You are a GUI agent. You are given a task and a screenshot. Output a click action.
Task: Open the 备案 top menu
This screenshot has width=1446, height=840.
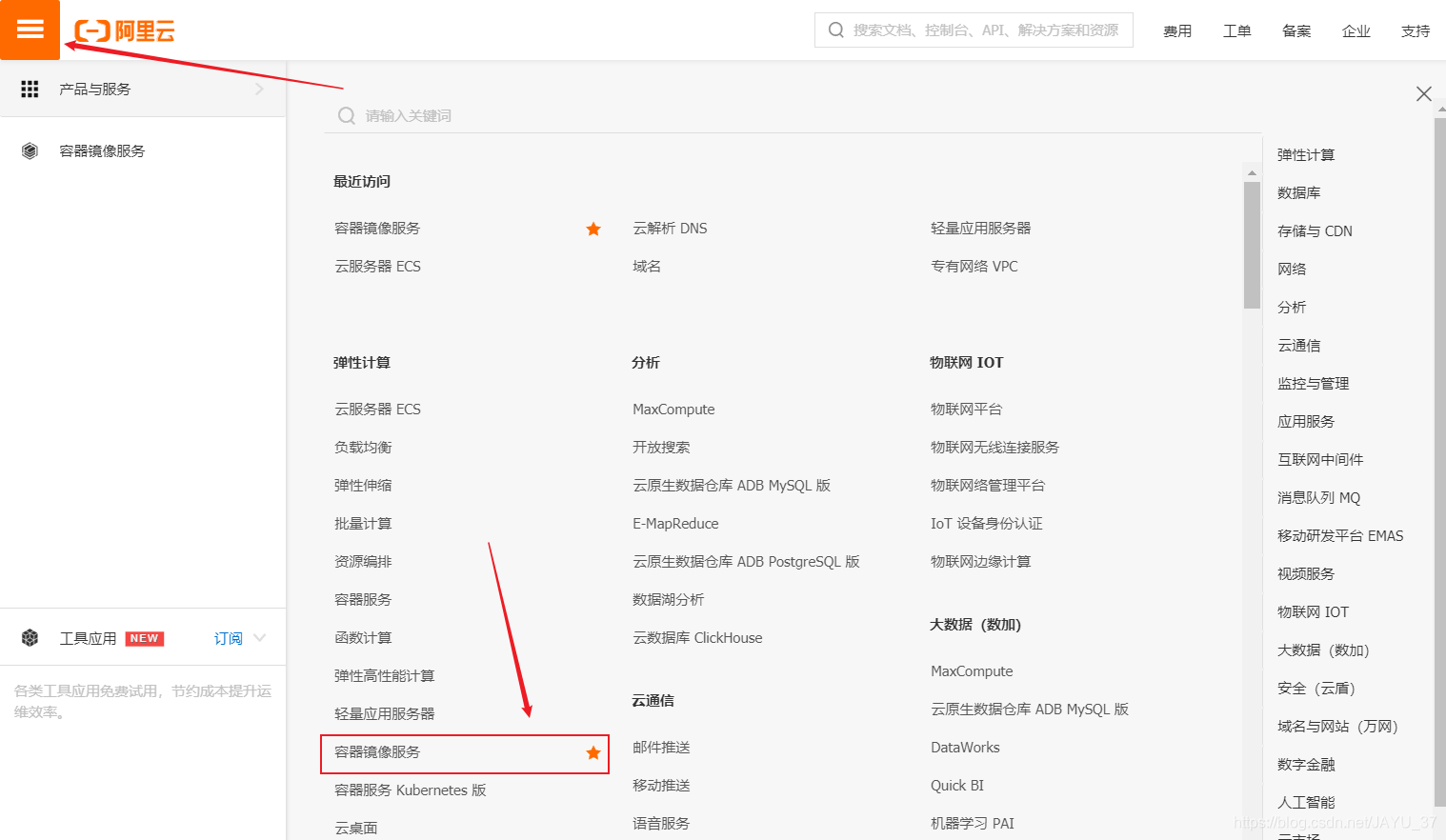tap(1296, 30)
